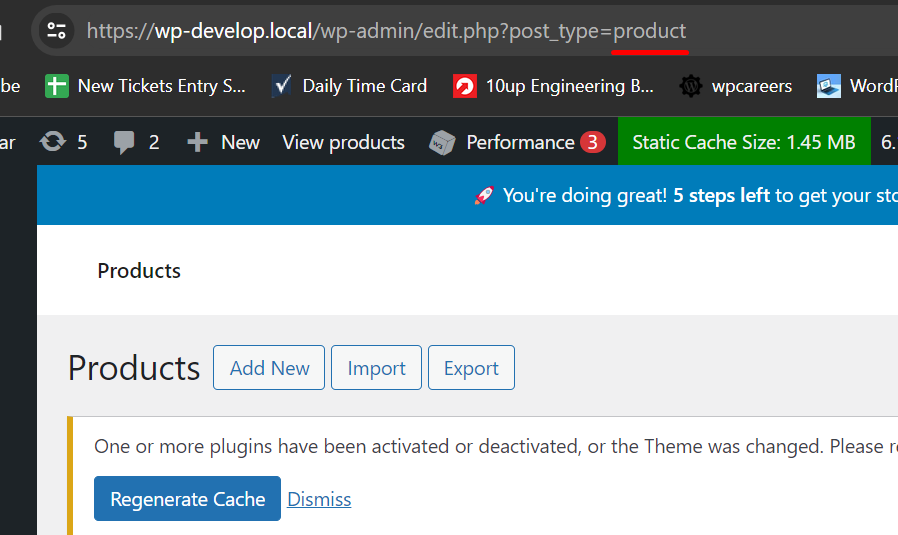Open the wpcareers bookmark

point(735,86)
